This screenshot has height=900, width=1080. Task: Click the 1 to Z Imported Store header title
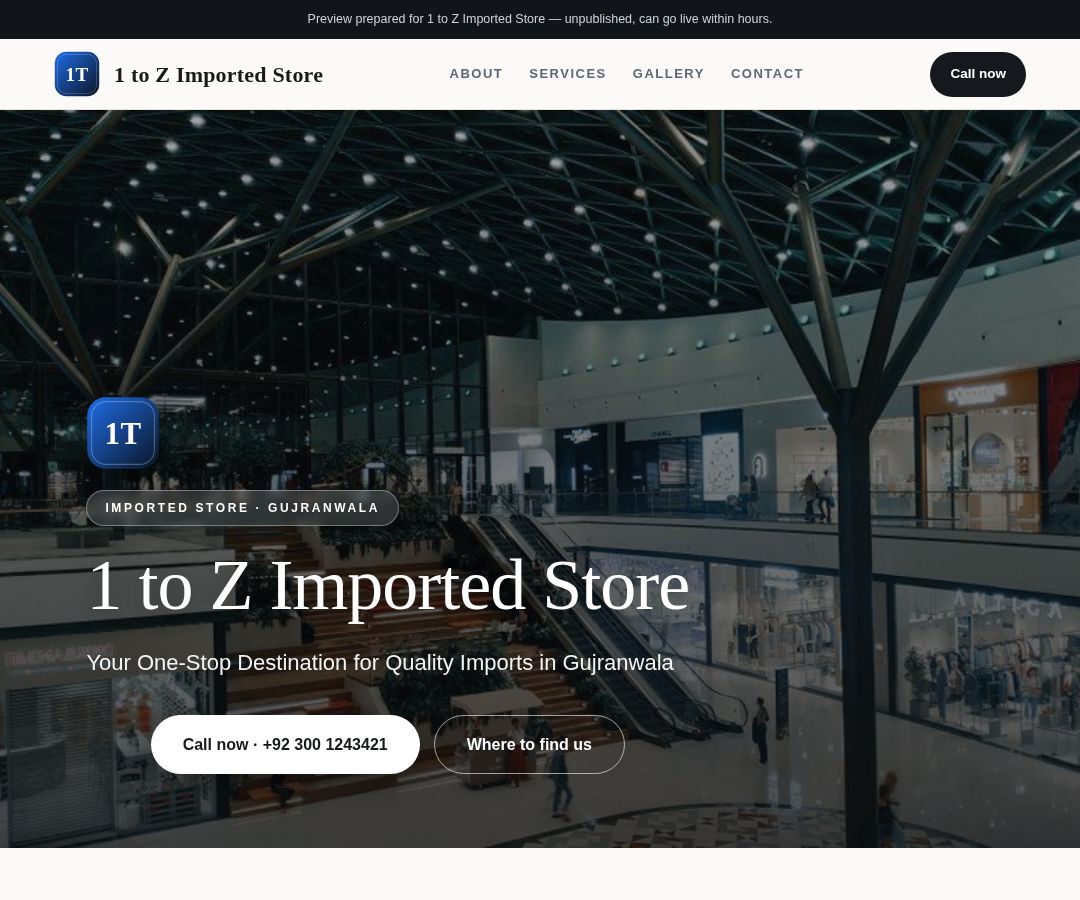pos(218,74)
